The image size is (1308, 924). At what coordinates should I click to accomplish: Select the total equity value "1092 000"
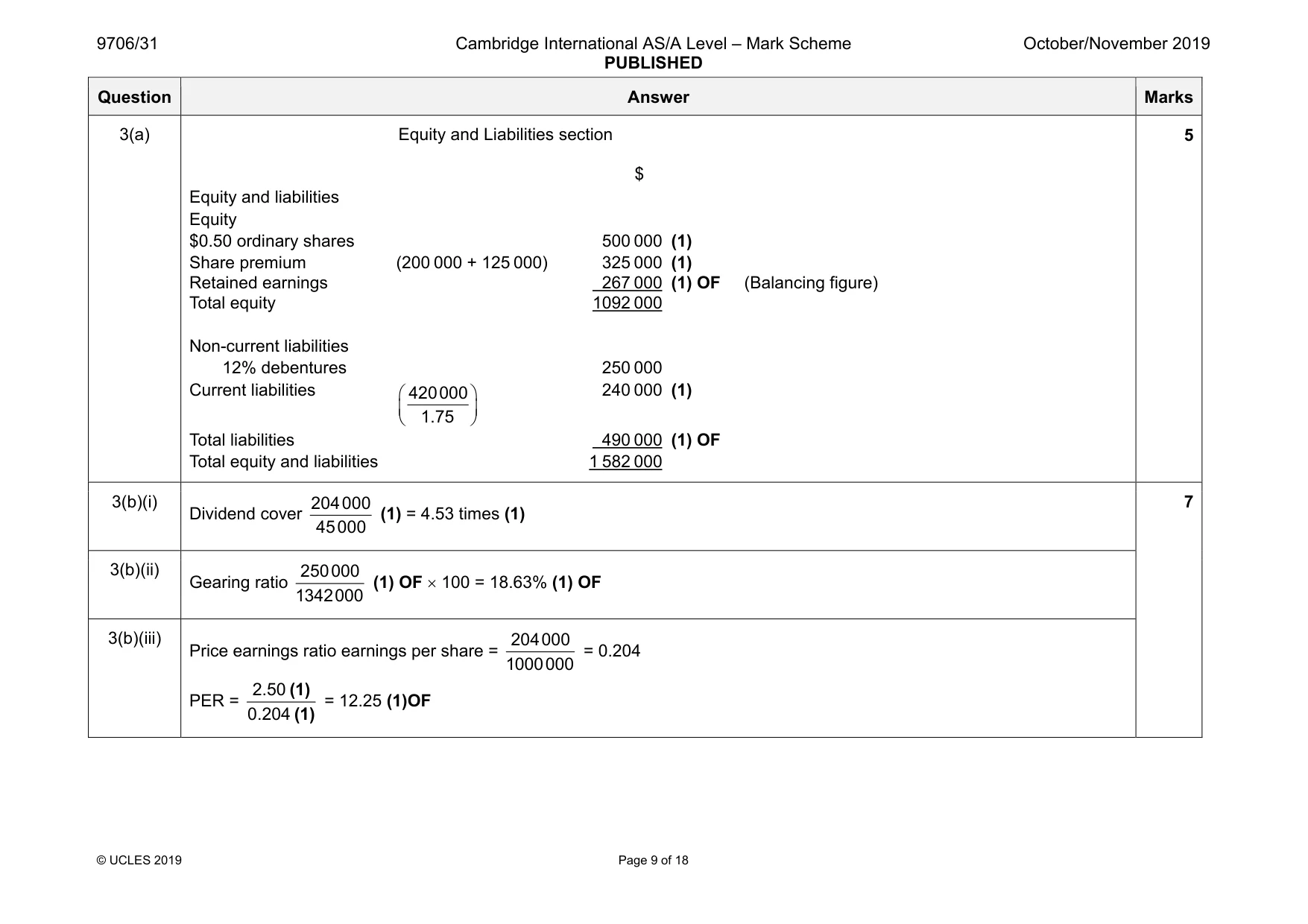coord(628,303)
